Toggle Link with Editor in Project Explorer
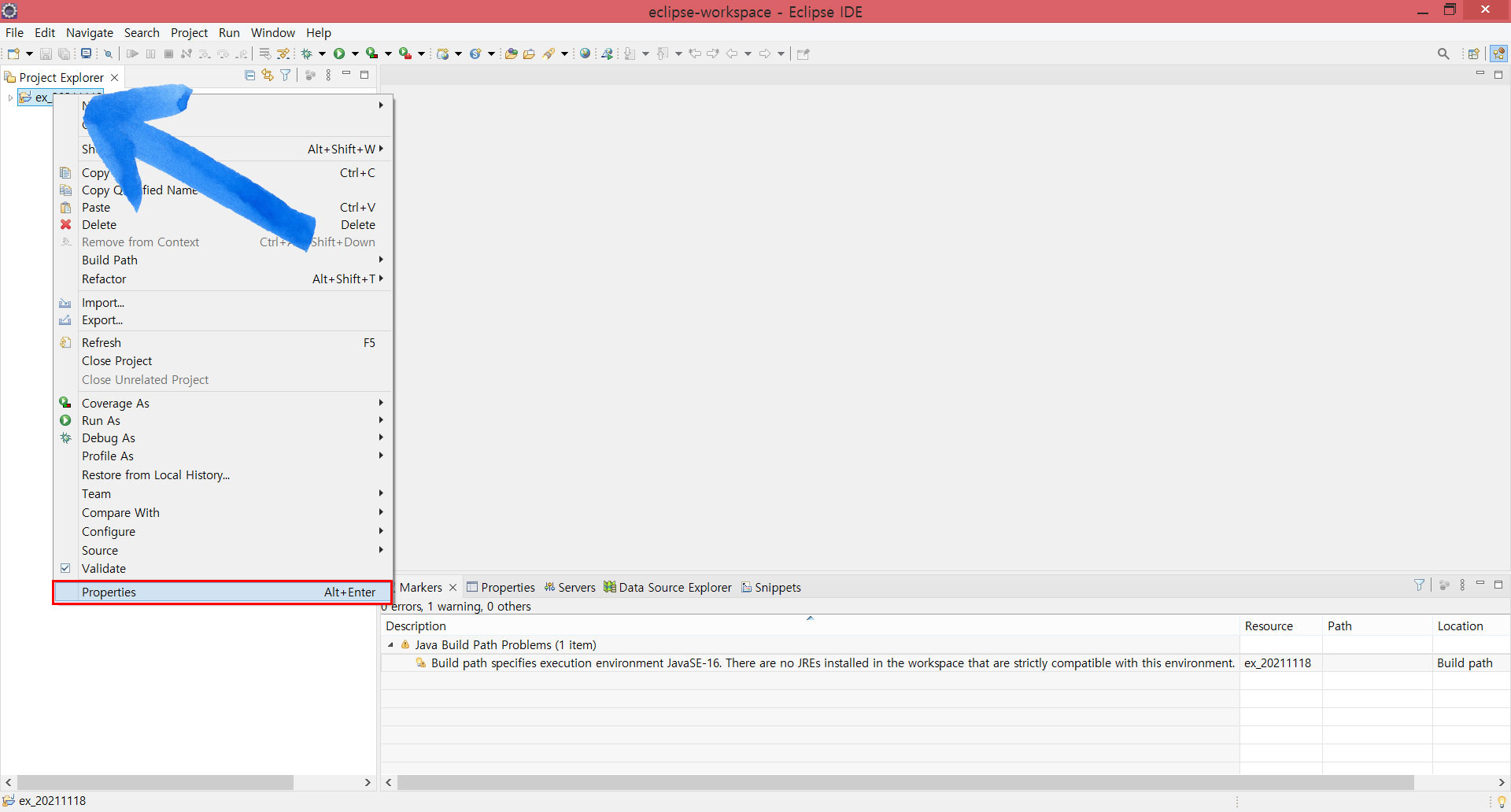 pyautogui.click(x=268, y=76)
